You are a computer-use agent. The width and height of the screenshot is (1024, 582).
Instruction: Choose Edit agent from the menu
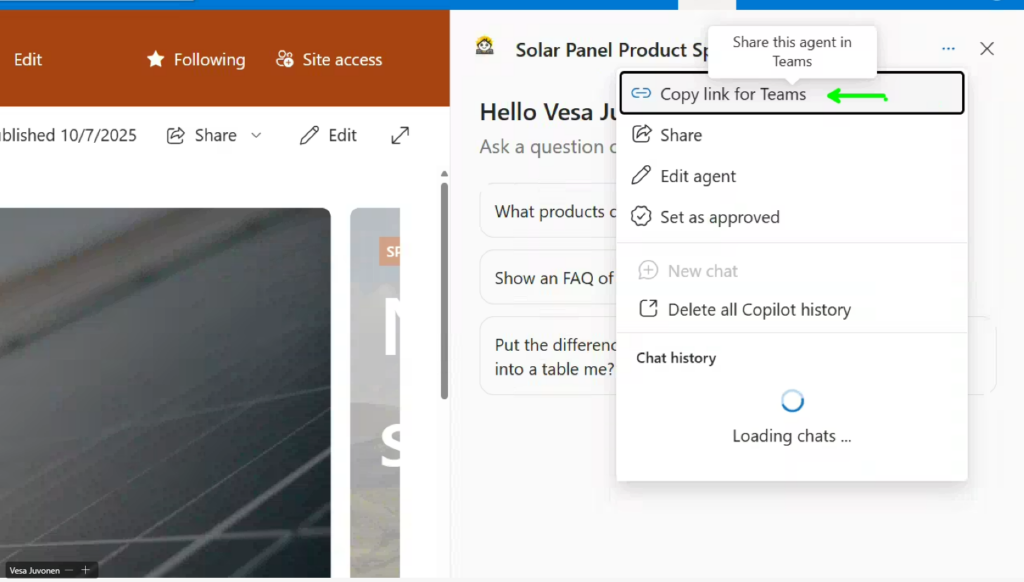tap(697, 176)
